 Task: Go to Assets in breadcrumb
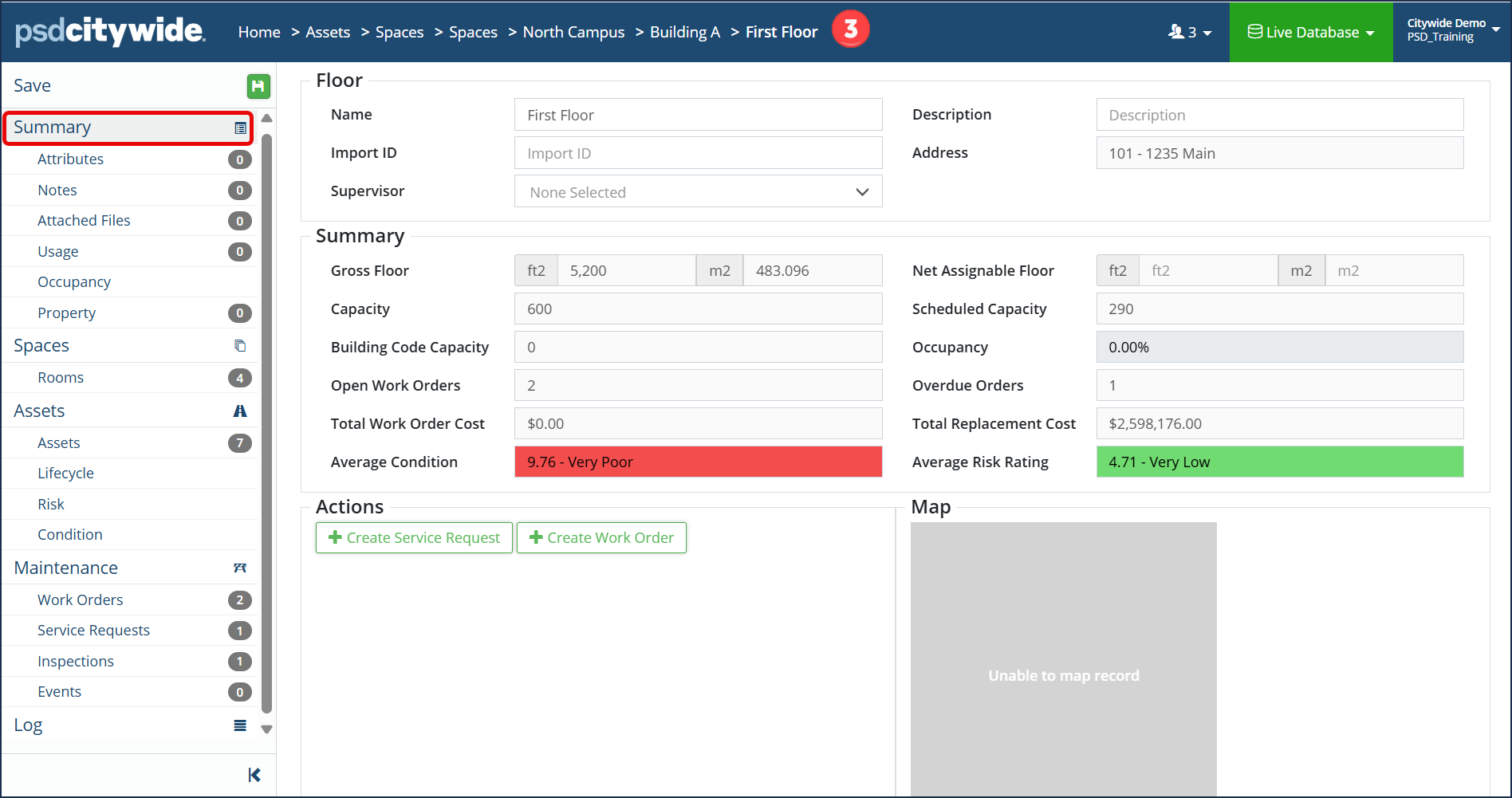tap(328, 32)
